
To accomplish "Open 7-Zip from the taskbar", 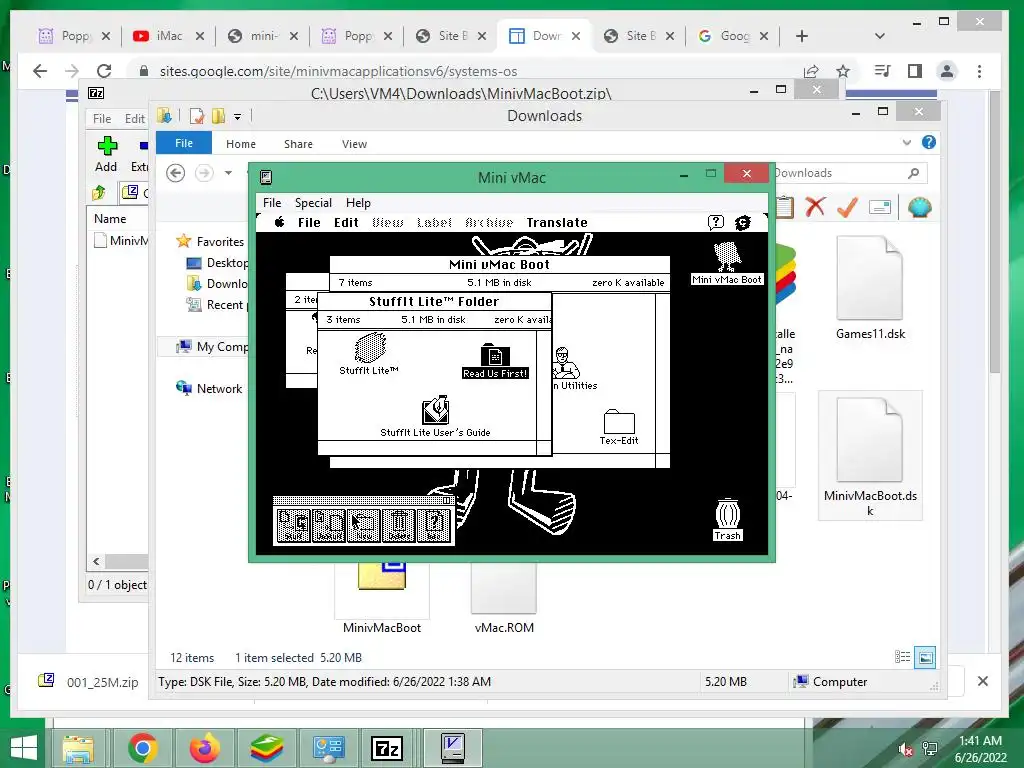I will (x=387, y=748).
